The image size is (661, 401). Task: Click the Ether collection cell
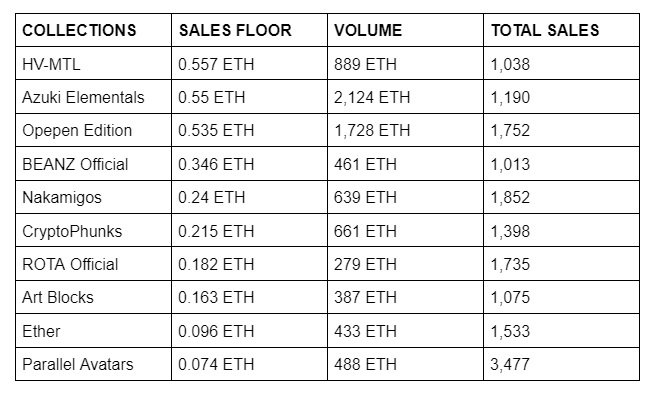41,331
